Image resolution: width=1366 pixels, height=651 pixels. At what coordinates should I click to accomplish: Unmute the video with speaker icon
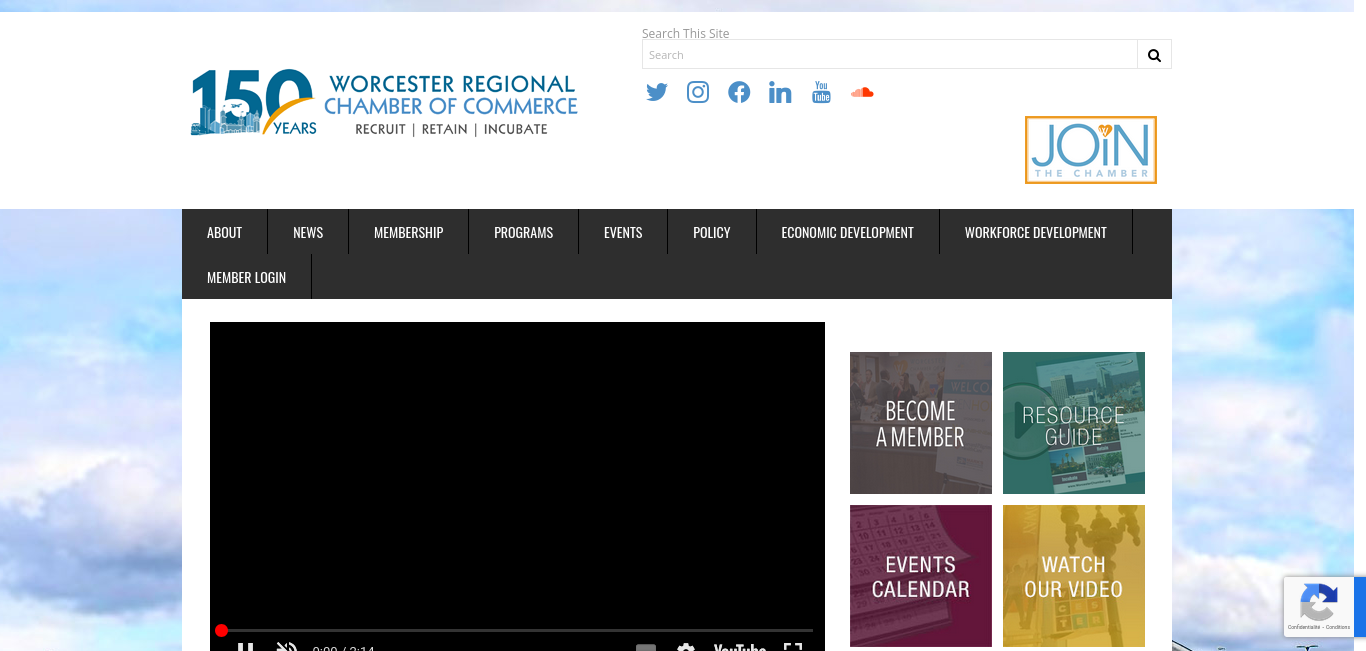(x=287, y=646)
